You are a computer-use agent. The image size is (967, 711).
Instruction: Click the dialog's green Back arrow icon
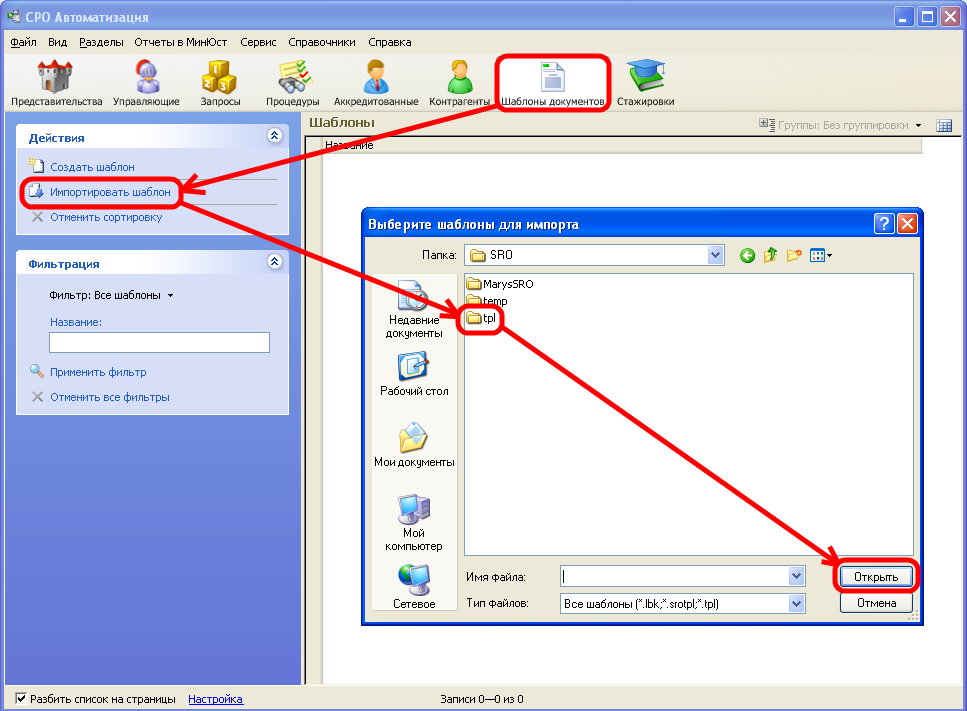[x=747, y=255]
